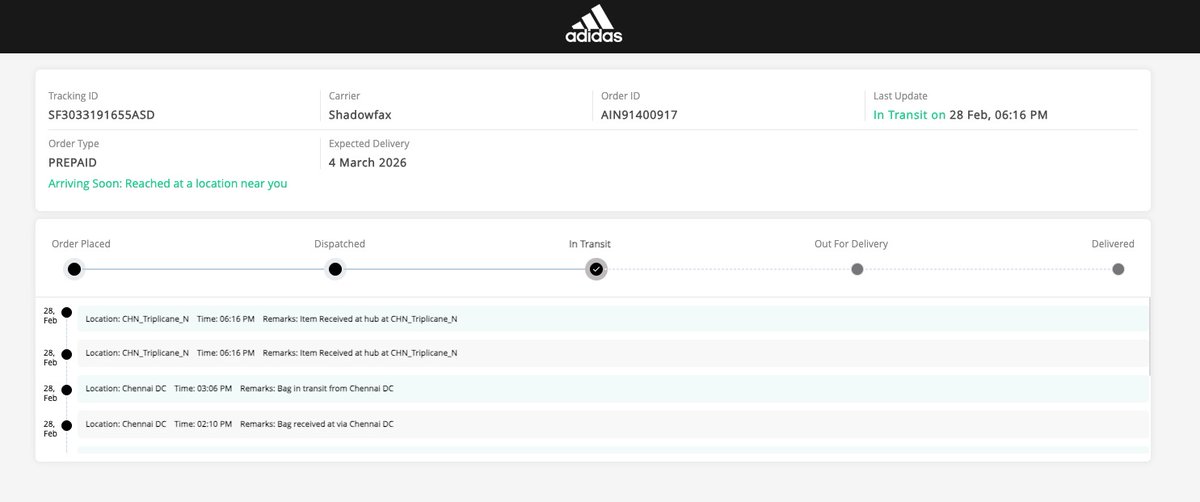The height and width of the screenshot is (502, 1200).
Task: Click the timeline dot beside the 03:06 PM event
Action: [66, 390]
